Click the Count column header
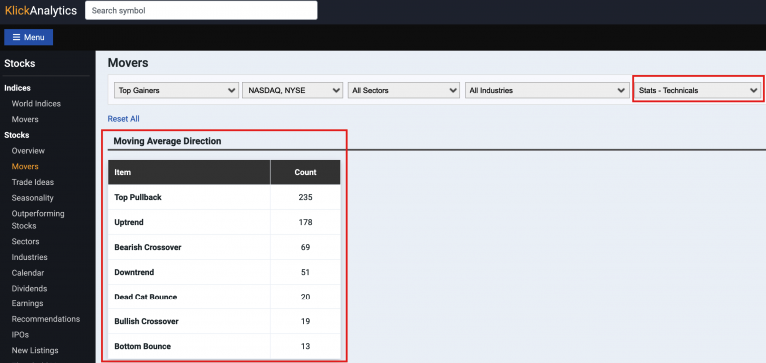This screenshot has height=363, width=766. coord(305,172)
